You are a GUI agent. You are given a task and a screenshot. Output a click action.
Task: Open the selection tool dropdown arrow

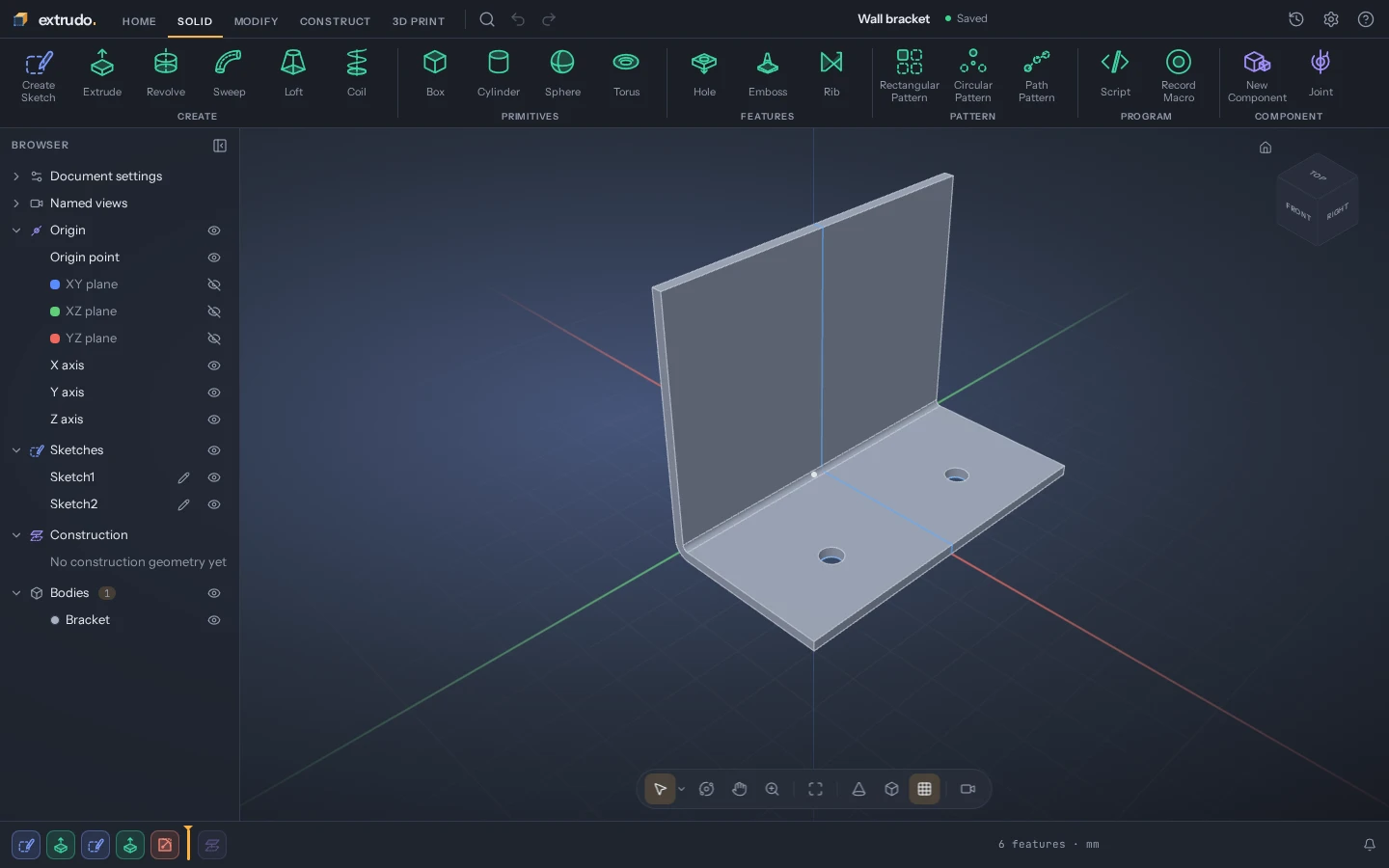tap(682, 789)
